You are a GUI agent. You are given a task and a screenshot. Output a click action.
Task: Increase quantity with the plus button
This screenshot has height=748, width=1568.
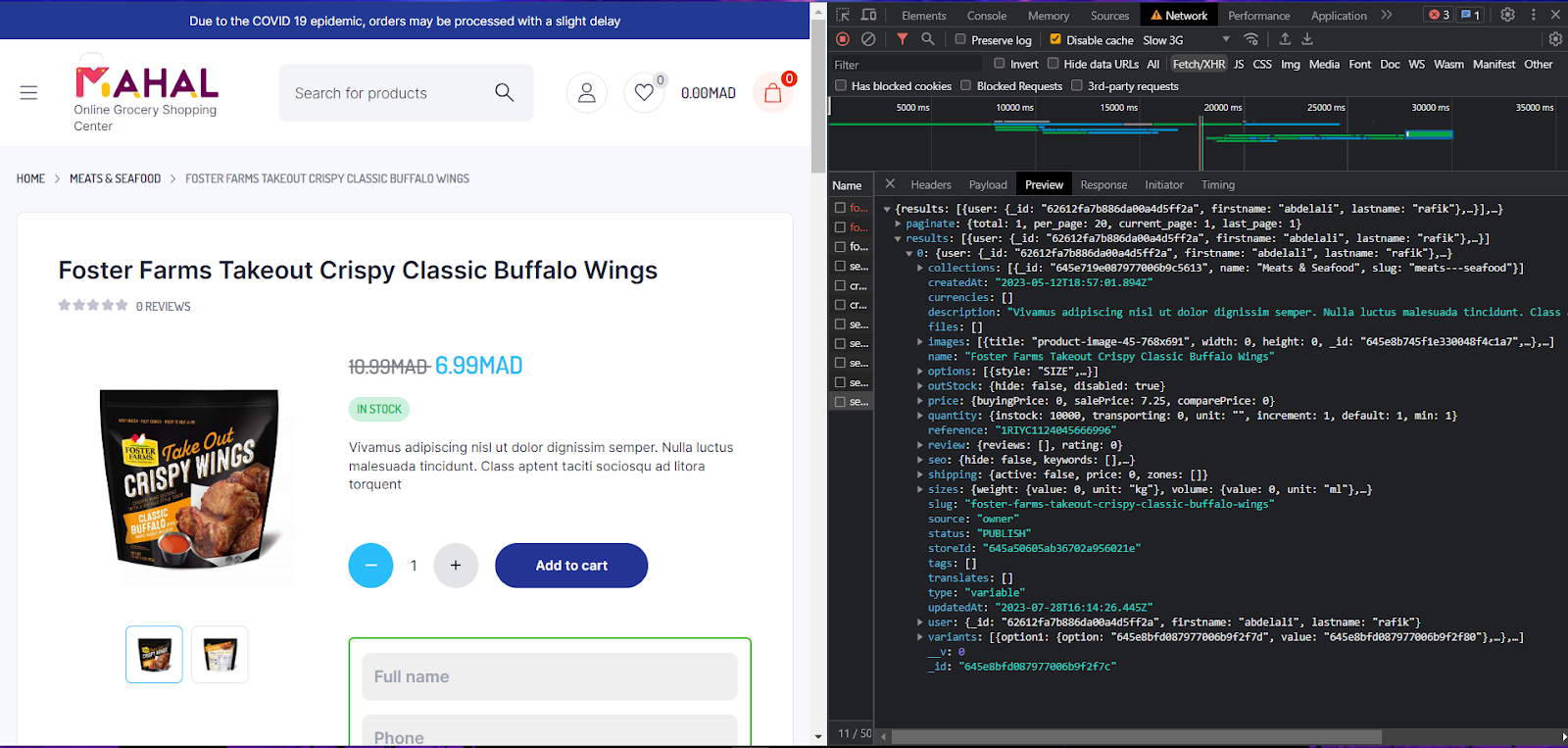pos(456,566)
